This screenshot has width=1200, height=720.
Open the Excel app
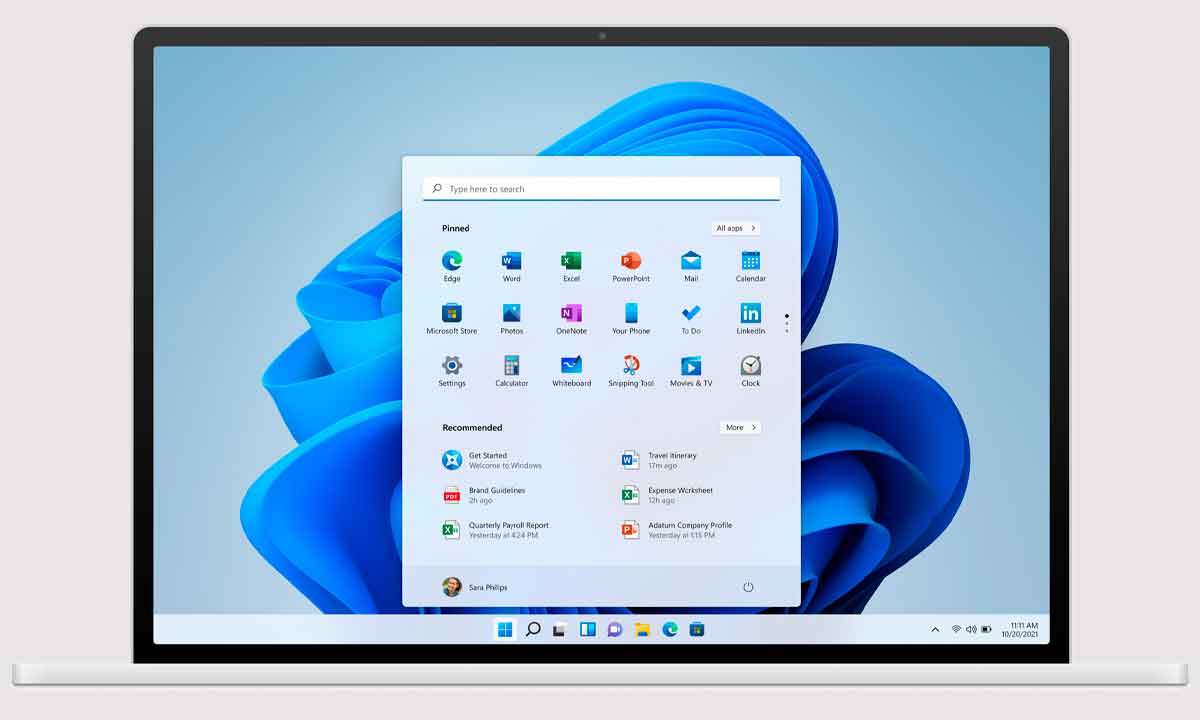pyautogui.click(x=571, y=262)
